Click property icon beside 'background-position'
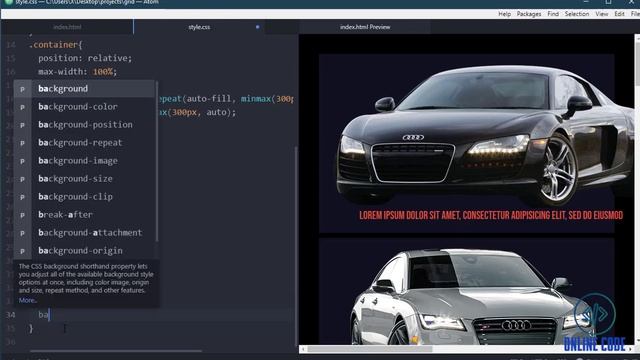The image size is (640, 360). pos(22,125)
